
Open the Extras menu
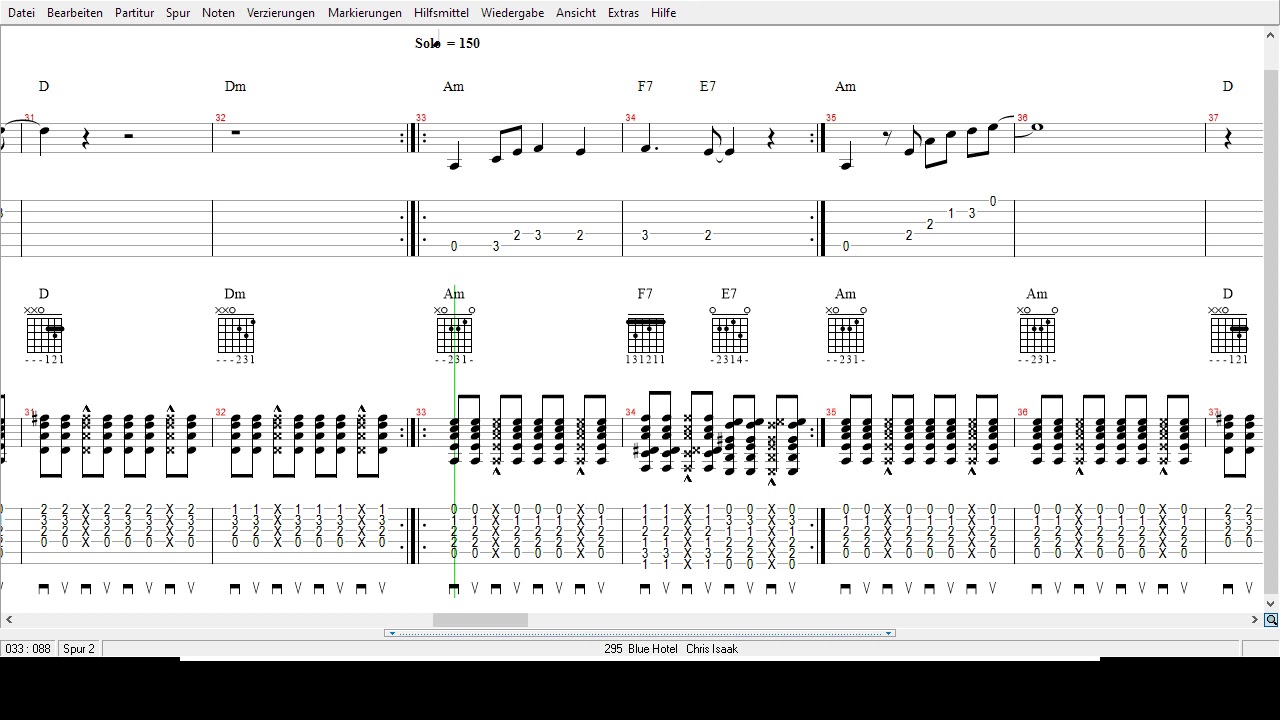pyautogui.click(x=623, y=13)
